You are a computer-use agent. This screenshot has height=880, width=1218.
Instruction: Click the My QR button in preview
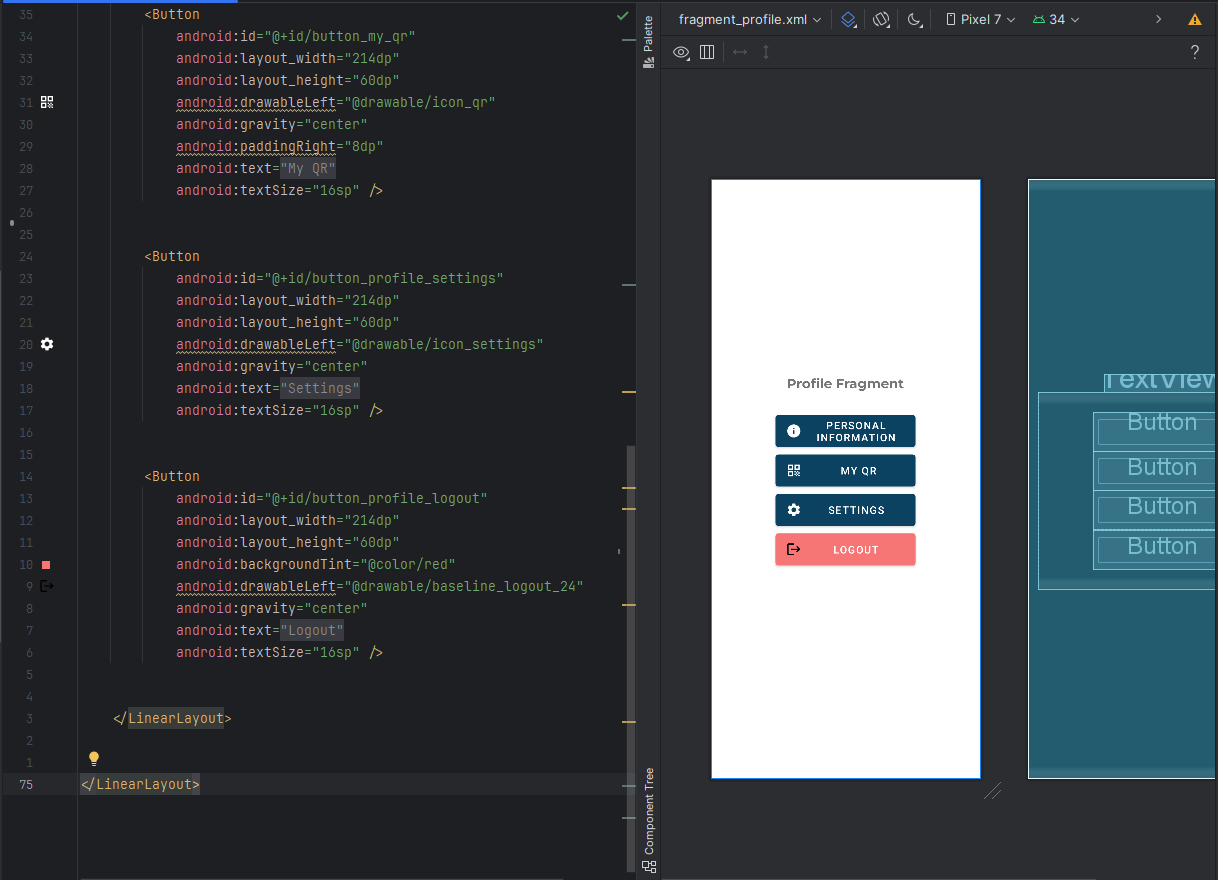pyautogui.click(x=845, y=470)
